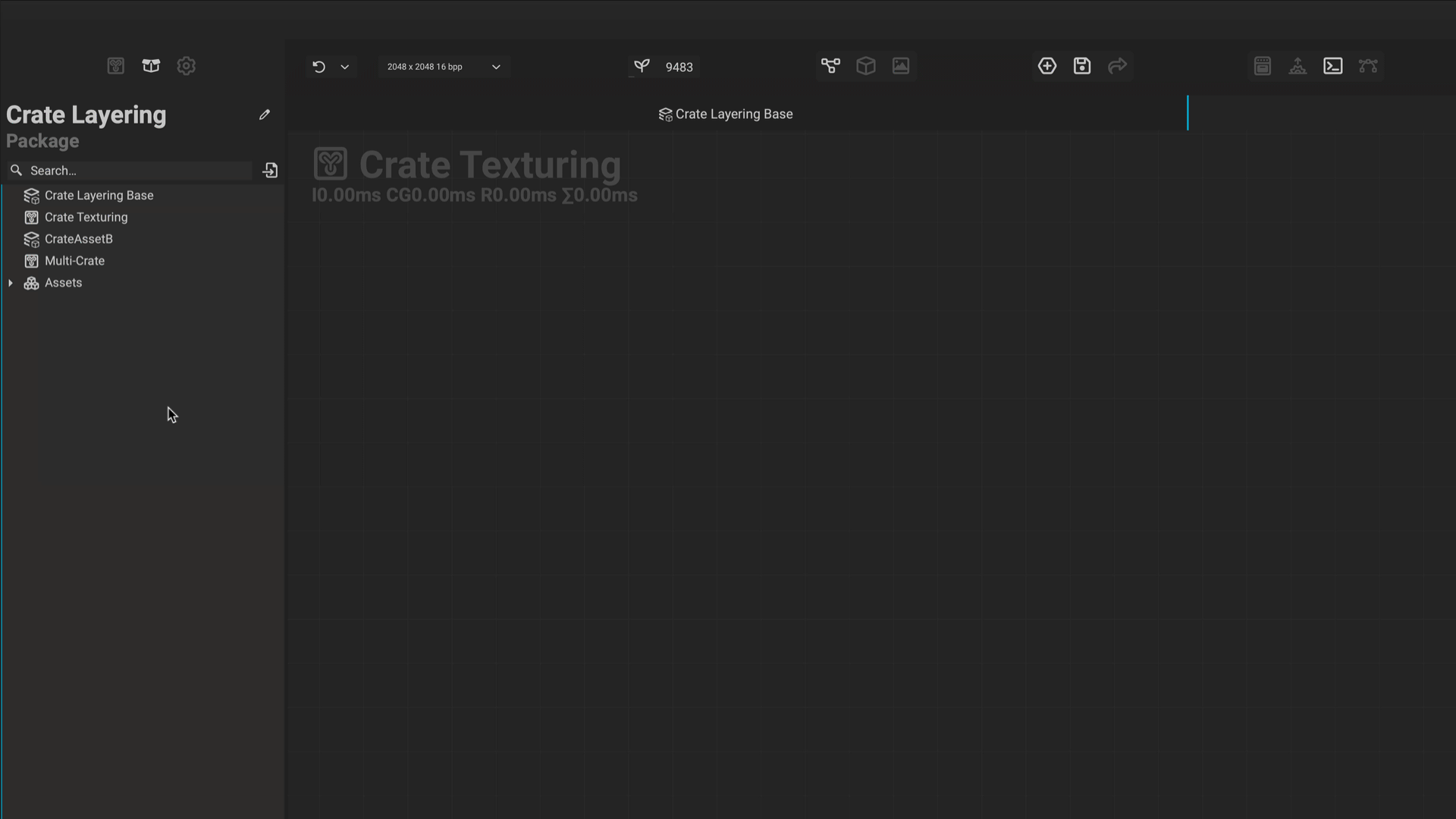Select the node graph view icon

point(830,65)
